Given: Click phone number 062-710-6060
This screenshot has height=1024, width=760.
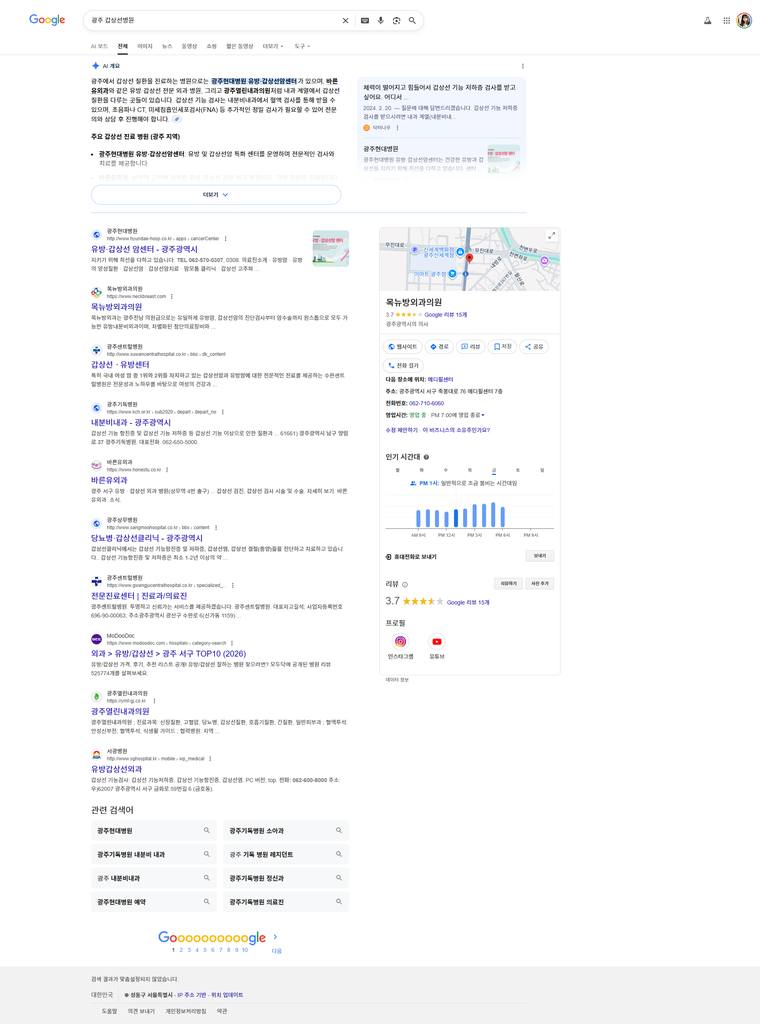Looking at the screenshot, I should click(x=426, y=404).
